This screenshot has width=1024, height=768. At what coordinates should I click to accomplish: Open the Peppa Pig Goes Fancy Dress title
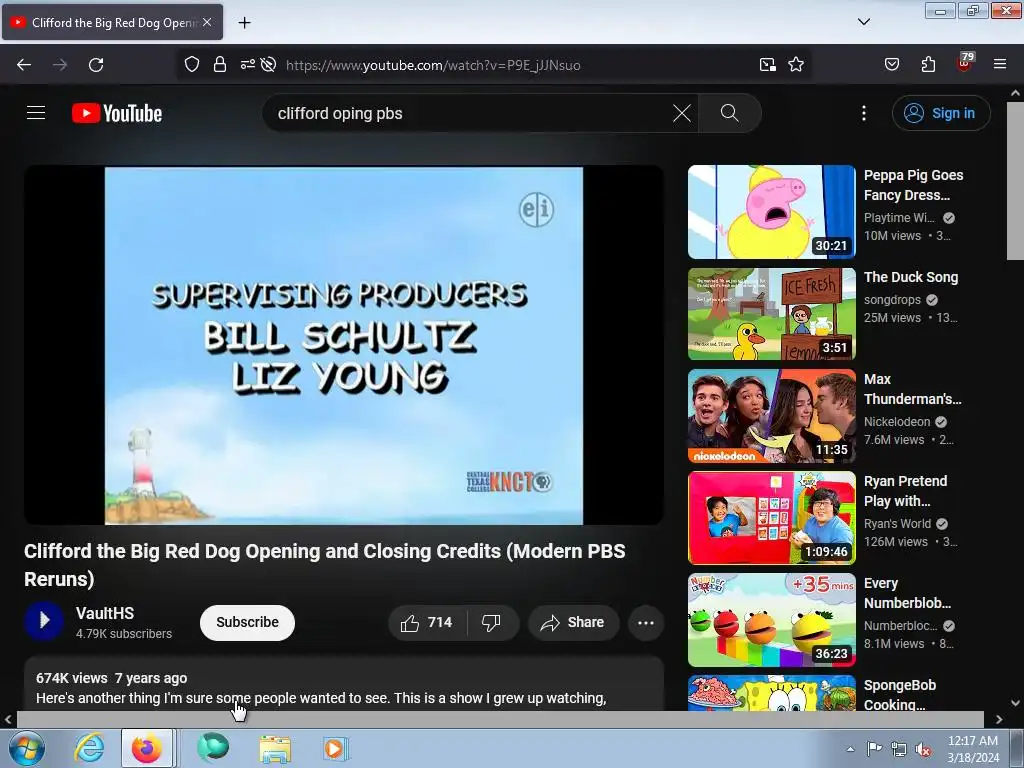click(x=913, y=185)
